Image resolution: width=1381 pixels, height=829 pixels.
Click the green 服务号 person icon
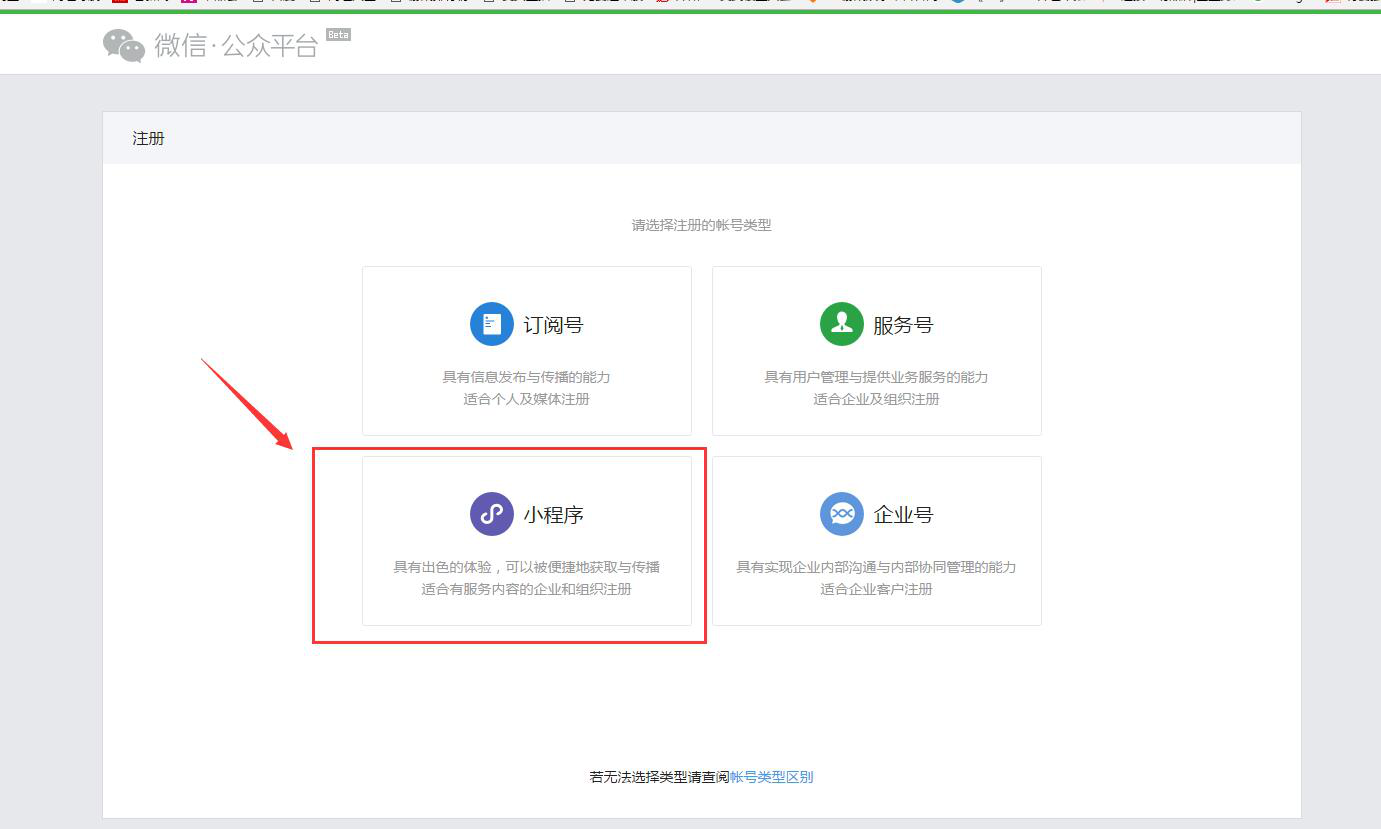click(841, 324)
